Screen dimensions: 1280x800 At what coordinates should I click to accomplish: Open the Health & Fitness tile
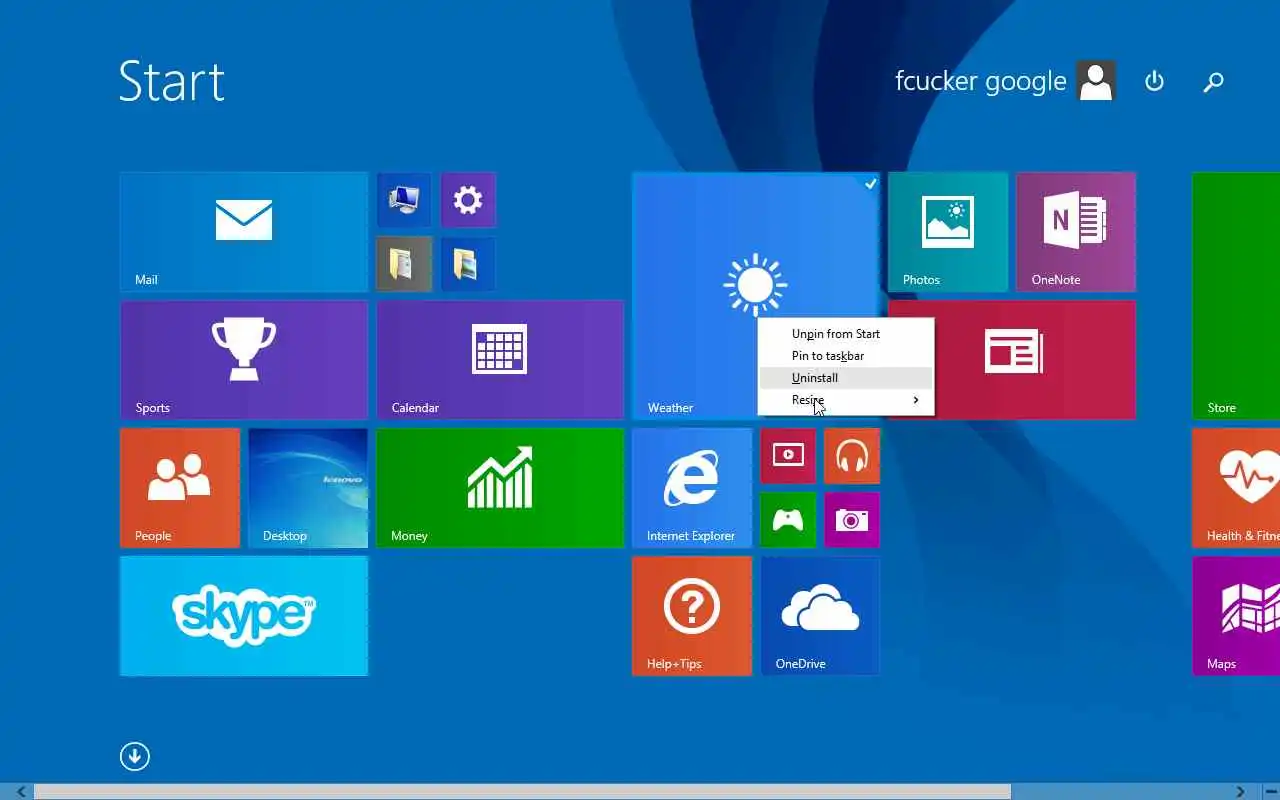[1236, 488]
